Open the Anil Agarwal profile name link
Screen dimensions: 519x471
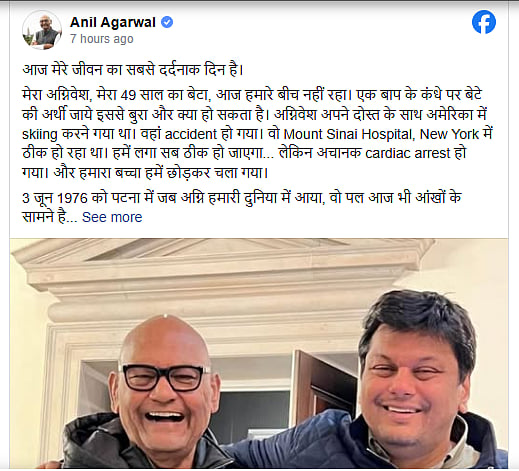pos(113,22)
